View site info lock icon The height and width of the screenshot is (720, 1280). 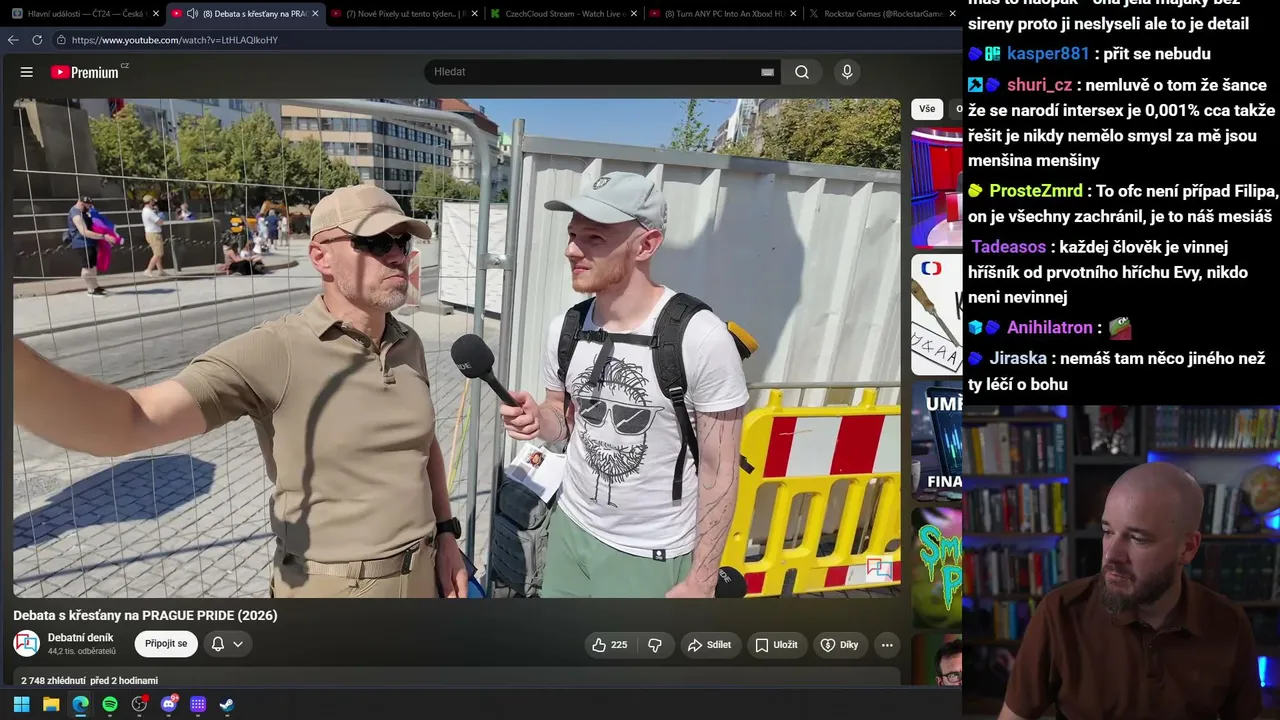61,40
